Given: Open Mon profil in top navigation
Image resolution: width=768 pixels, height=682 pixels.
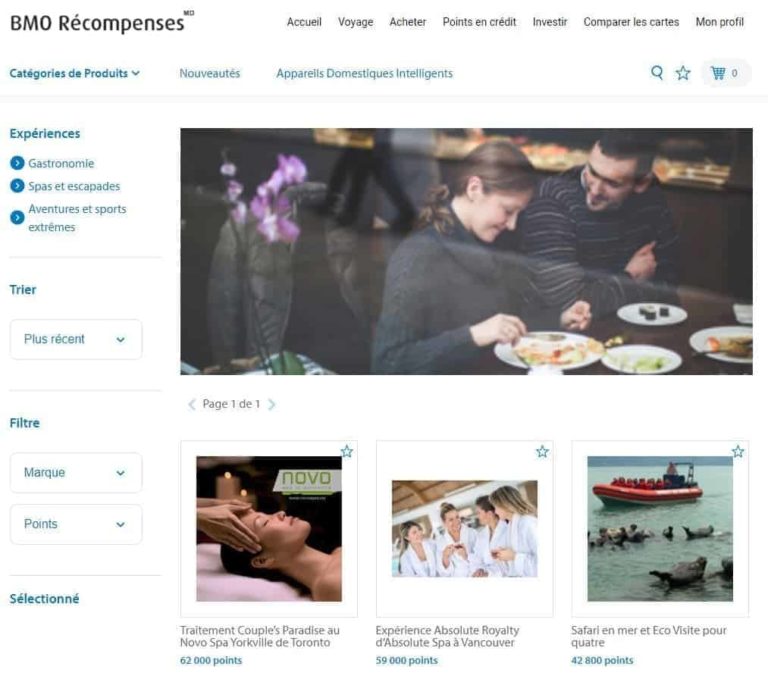Looking at the screenshot, I should (x=720, y=22).
